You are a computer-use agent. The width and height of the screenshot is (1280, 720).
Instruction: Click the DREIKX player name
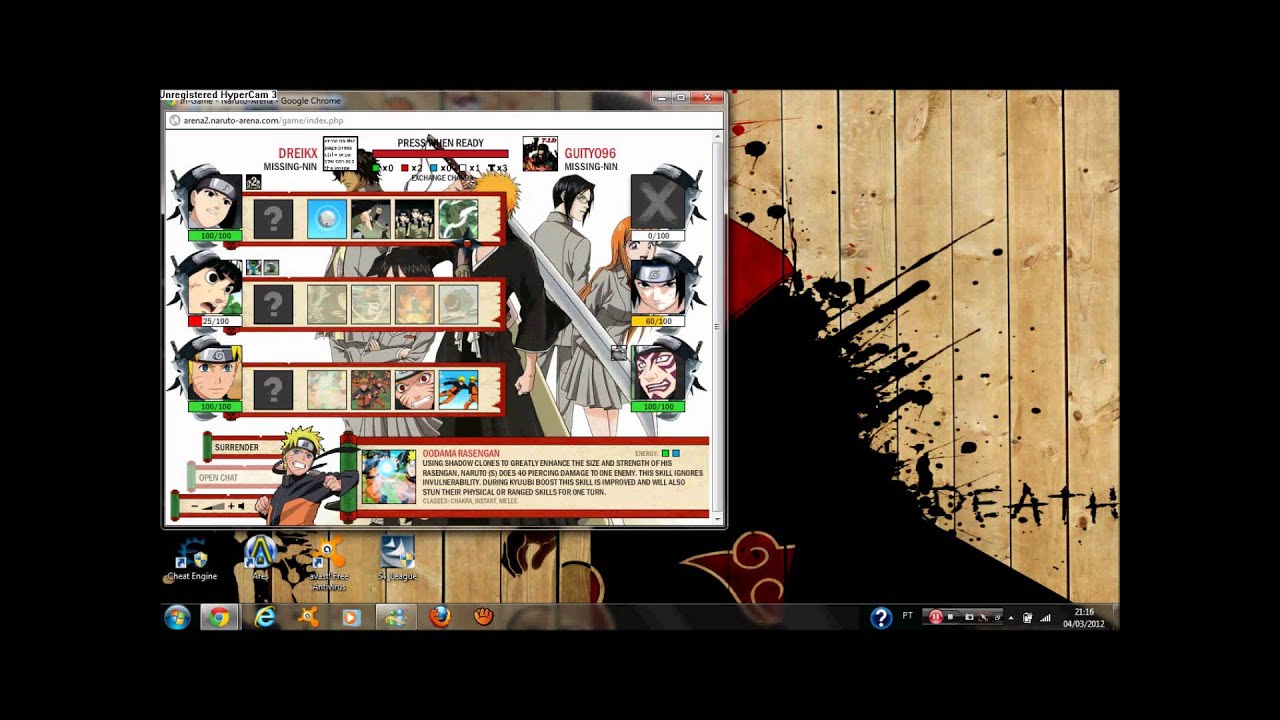click(x=298, y=154)
